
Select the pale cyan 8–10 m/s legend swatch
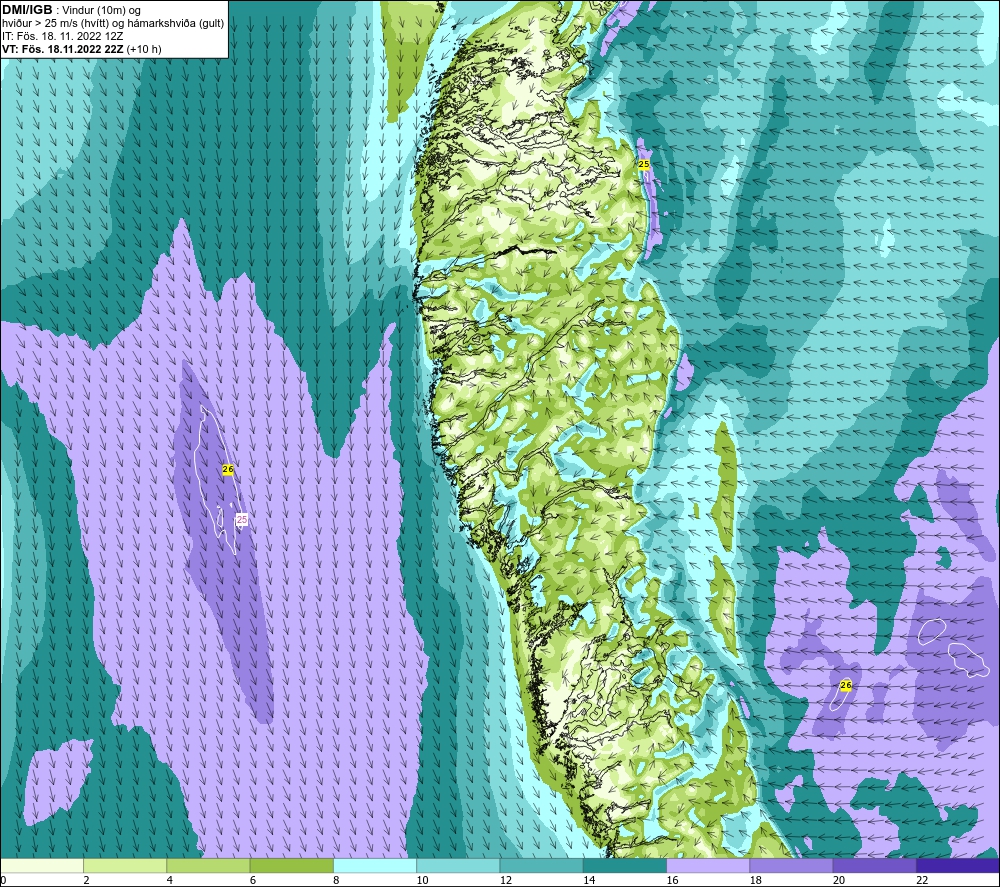coord(375,866)
